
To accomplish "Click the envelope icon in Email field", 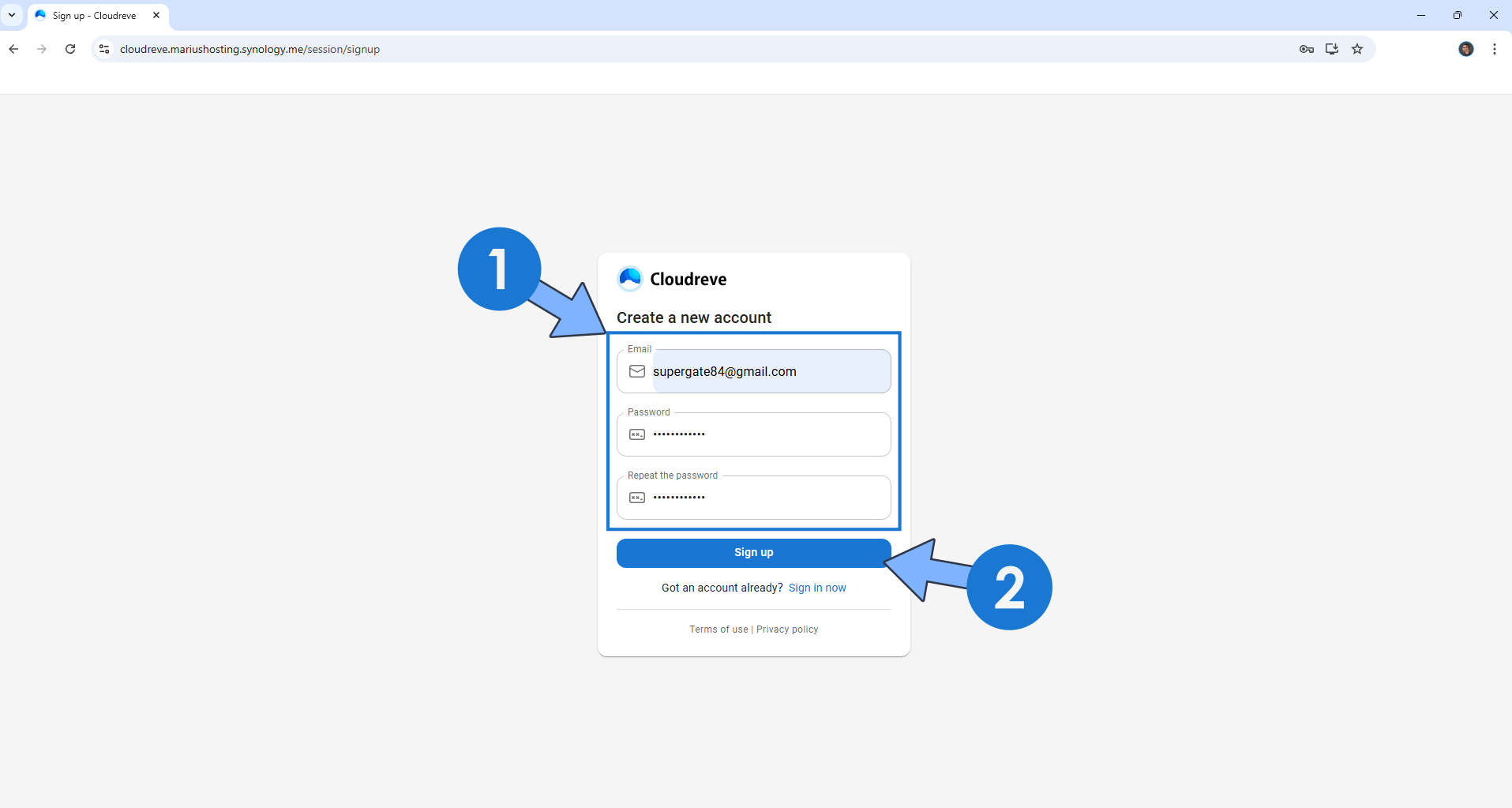I will [637, 371].
